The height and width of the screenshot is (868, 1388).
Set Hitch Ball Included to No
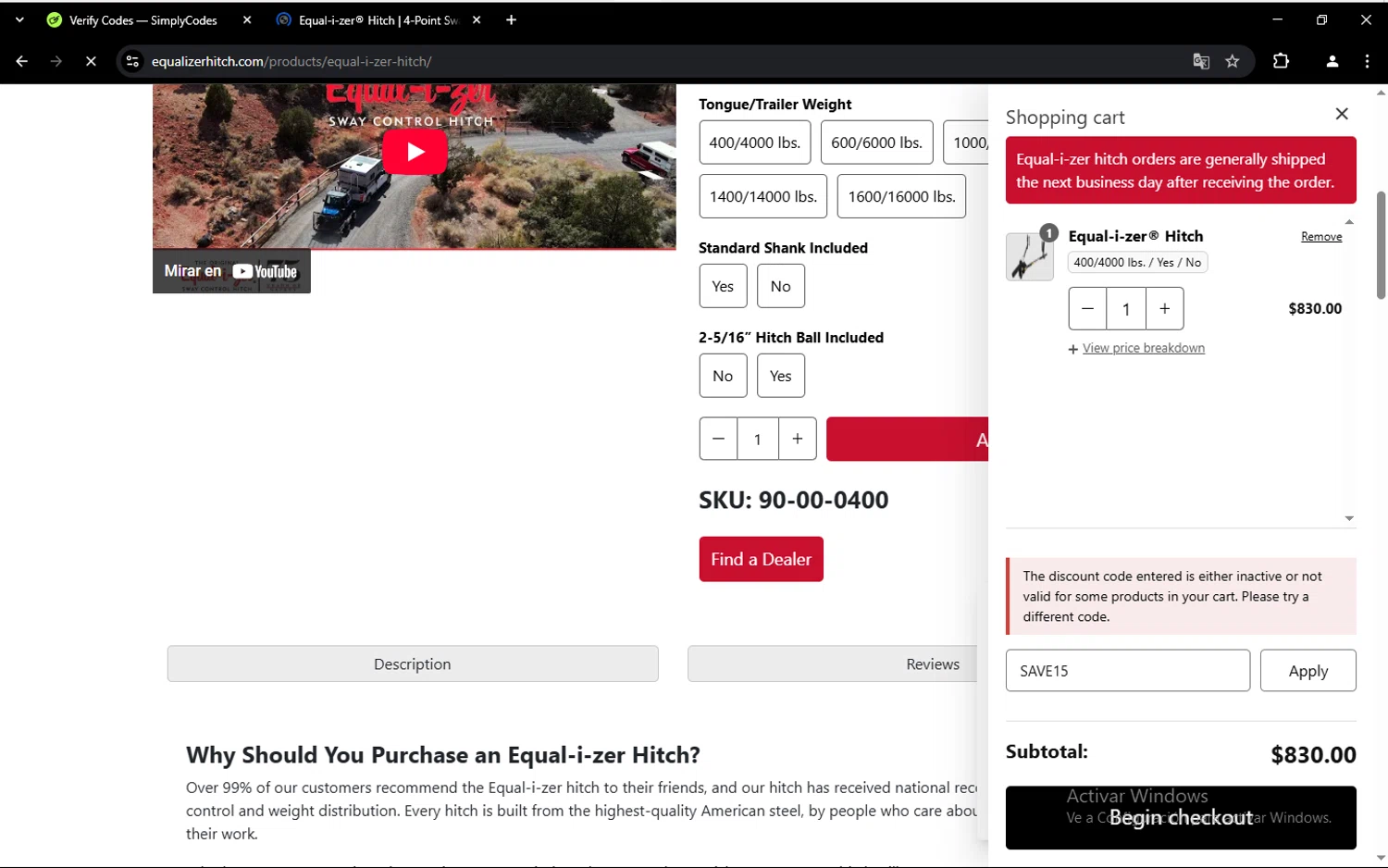(x=723, y=376)
